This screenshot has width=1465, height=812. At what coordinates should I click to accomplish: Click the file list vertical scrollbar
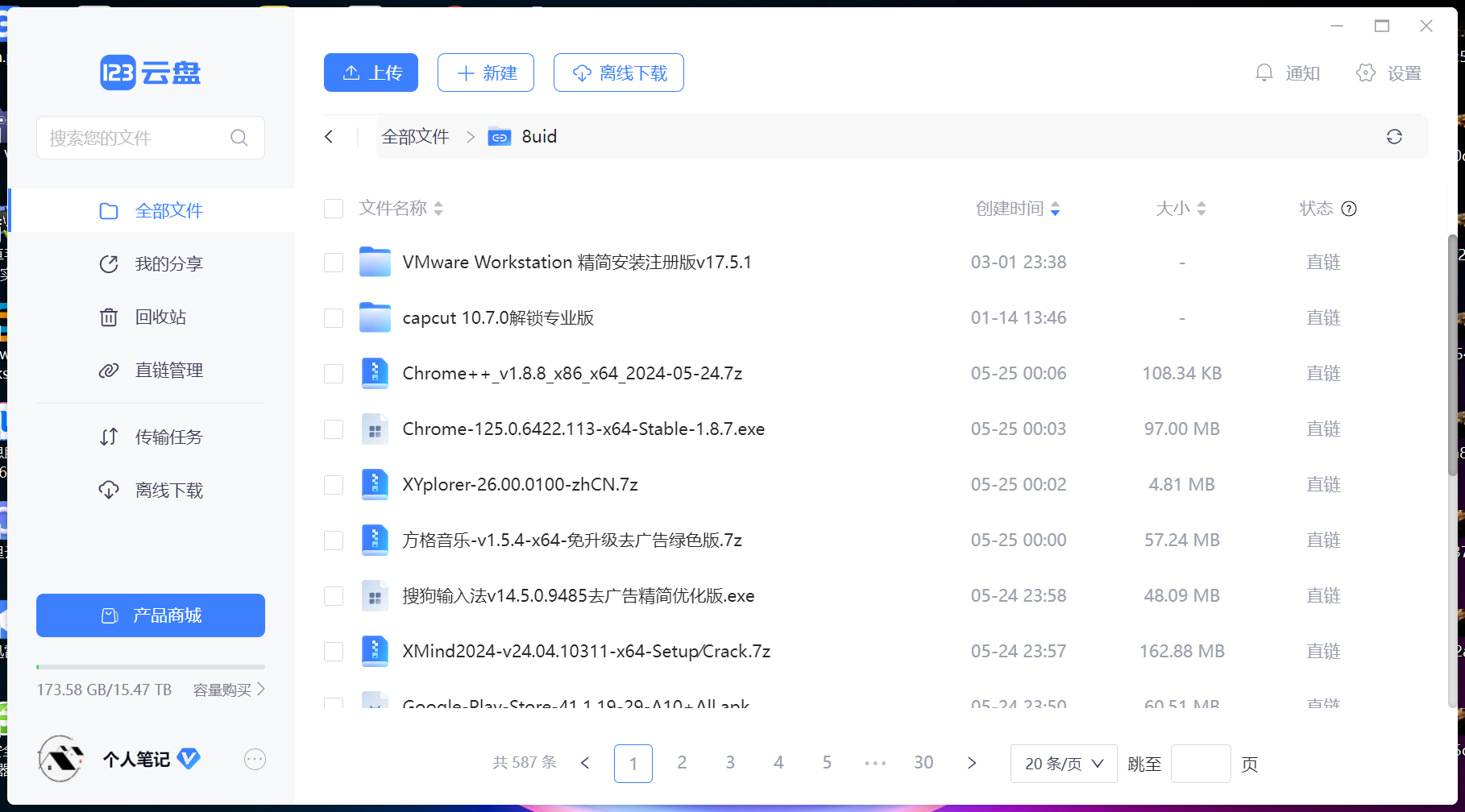point(1453,354)
